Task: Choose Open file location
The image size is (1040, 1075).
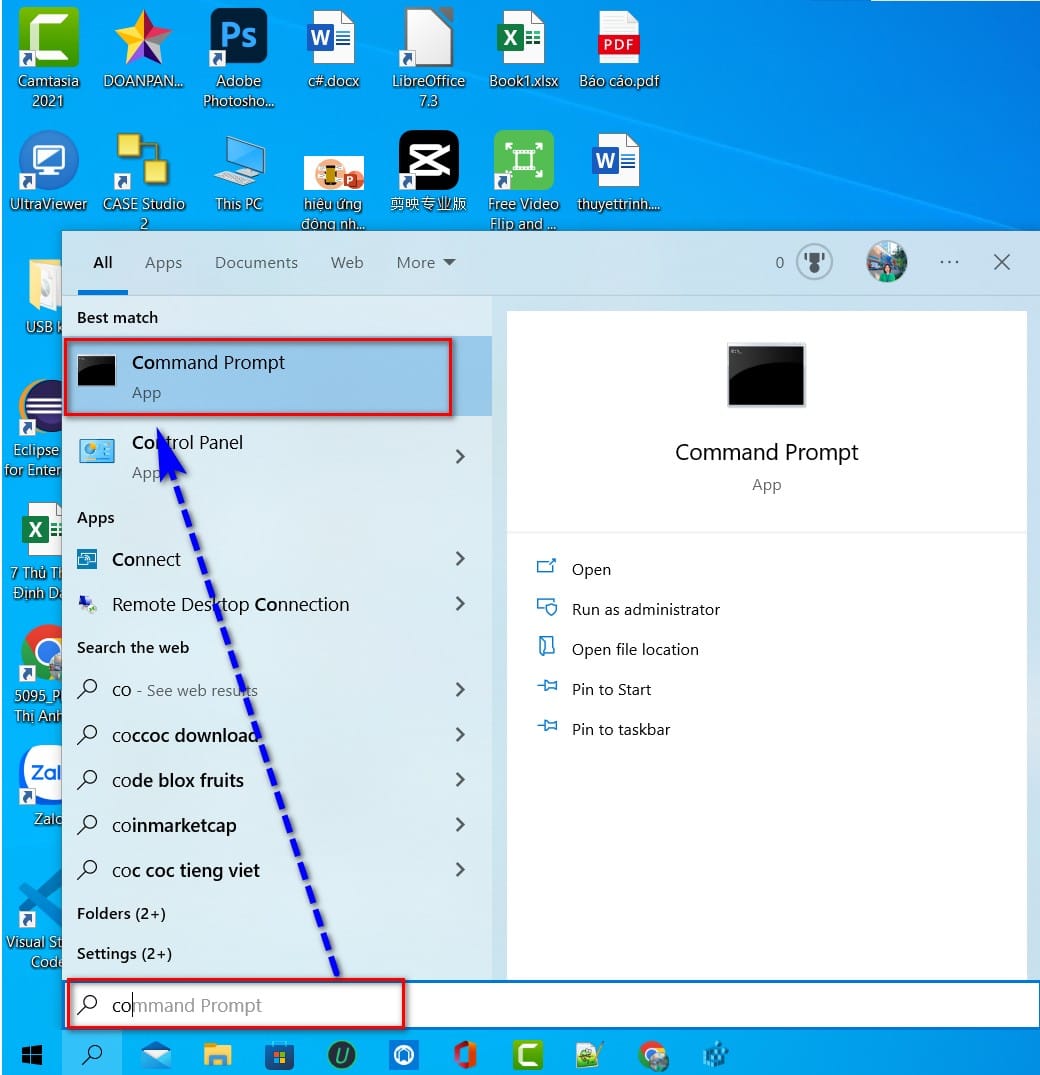Action: [x=618, y=649]
